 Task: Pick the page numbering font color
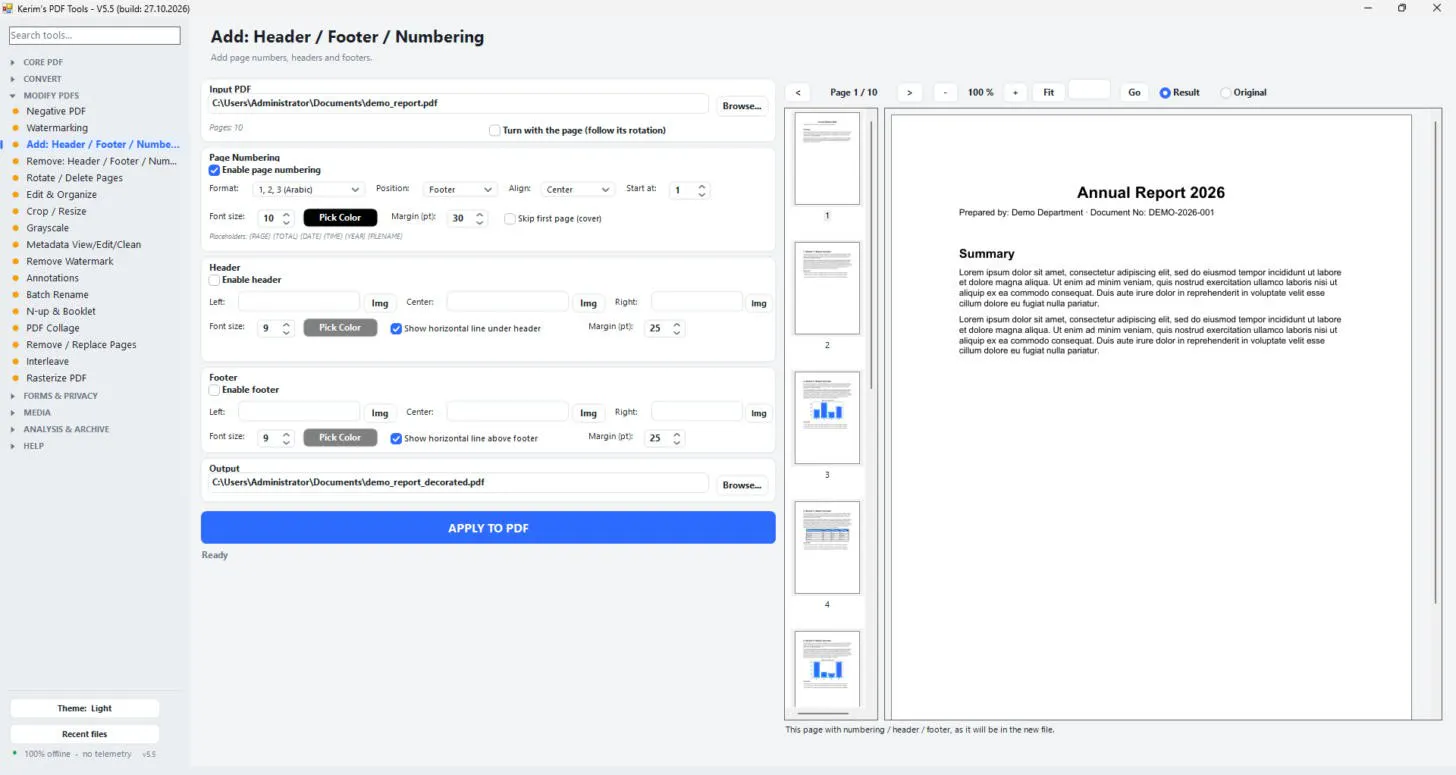click(x=340, y=217)
